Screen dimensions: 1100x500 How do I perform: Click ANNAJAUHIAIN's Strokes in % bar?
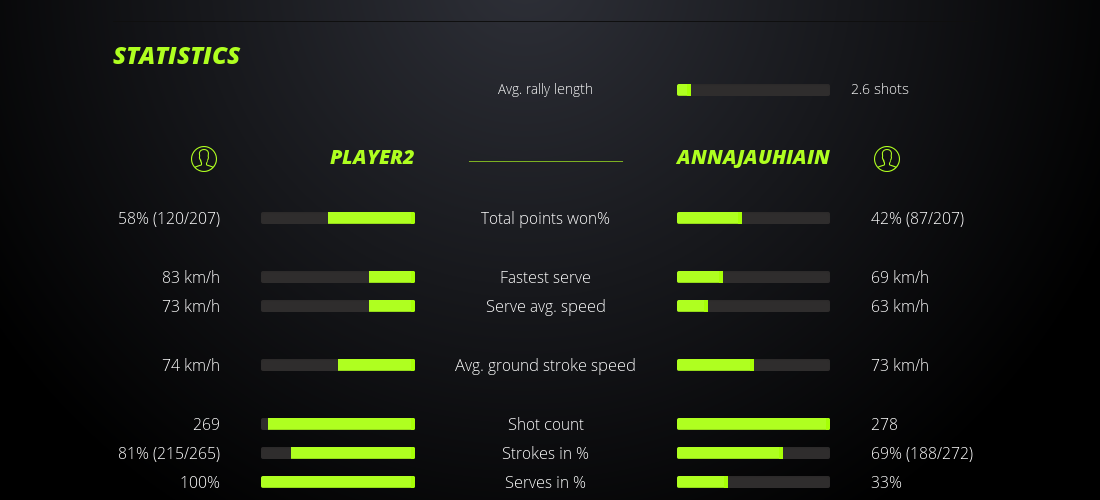(753, 453)
